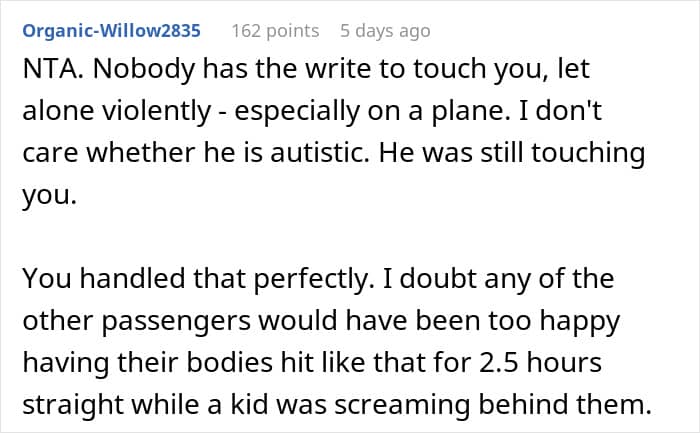Click the word 'autistic.' in the comment
Image resolution: width=700 pixels, height=433 pixels.
click(320, 153)
